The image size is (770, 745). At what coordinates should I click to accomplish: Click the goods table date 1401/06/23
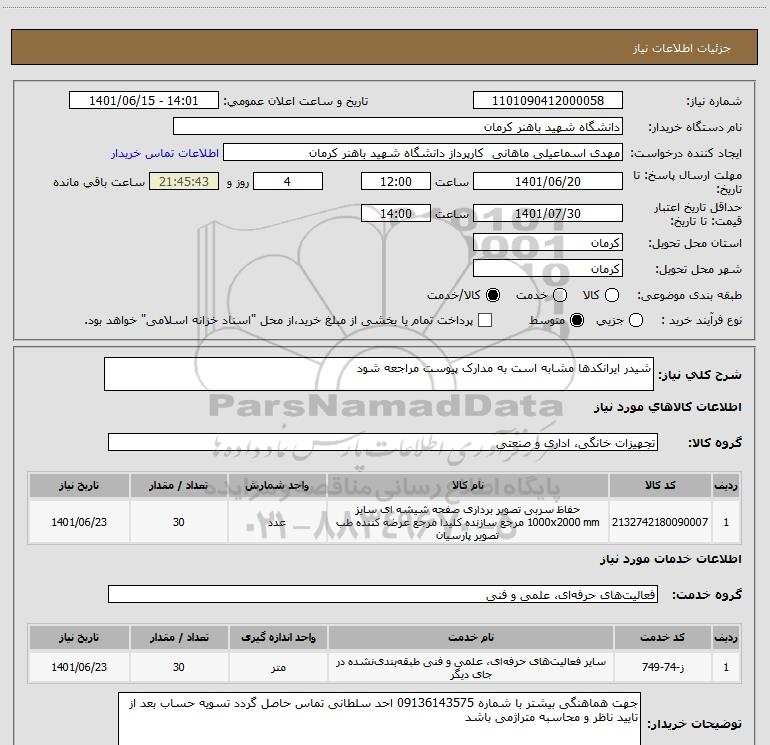coord(79,522)
